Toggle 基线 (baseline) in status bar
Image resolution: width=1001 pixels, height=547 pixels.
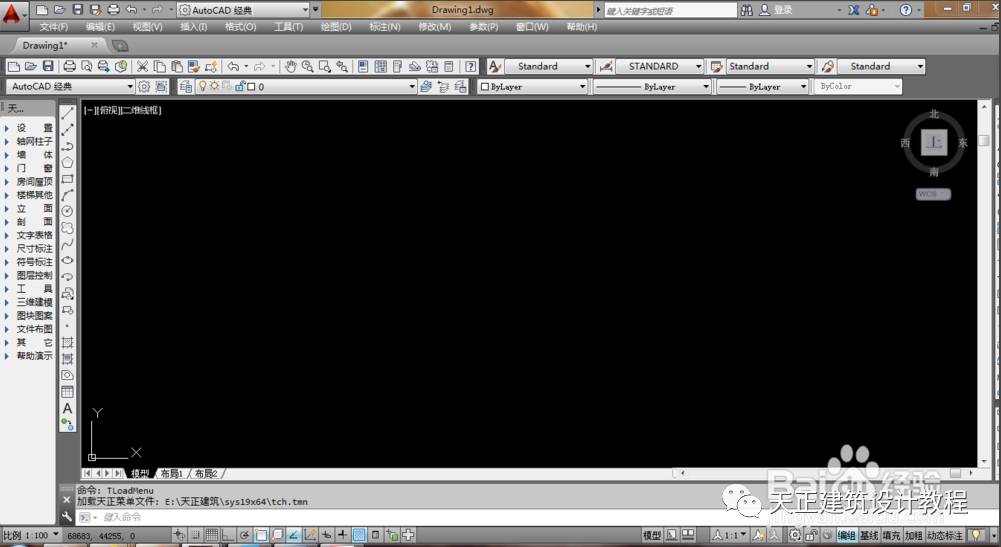869,536
